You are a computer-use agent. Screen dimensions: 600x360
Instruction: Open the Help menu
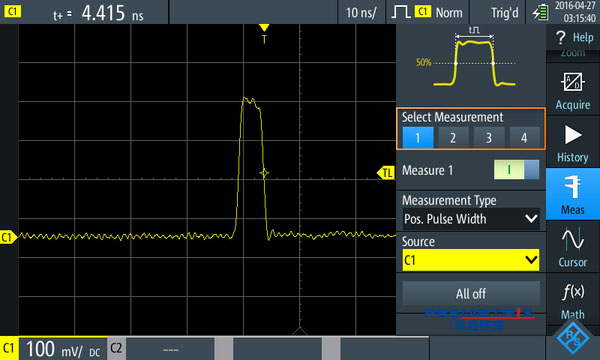pyautogui.click(x=573, y=37)
